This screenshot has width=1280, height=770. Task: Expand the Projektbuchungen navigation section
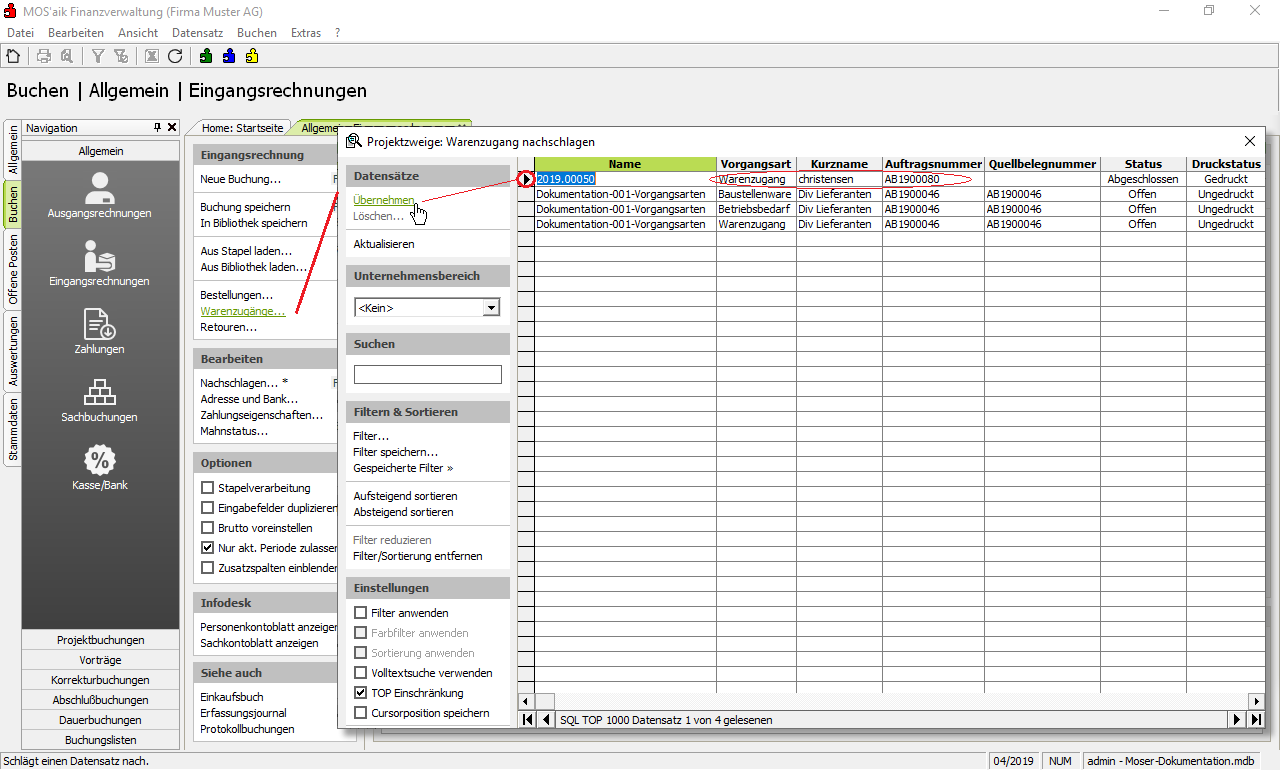tap(100, 640)
